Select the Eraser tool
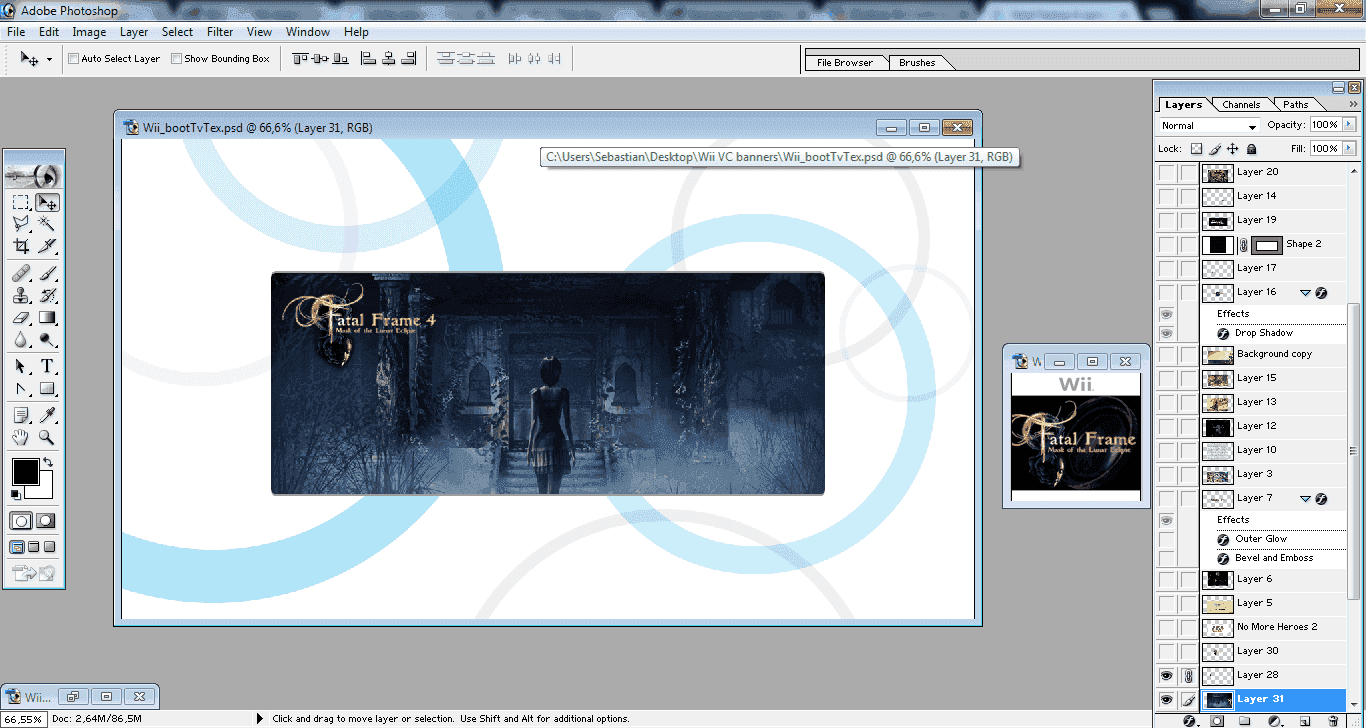 click(21, 317)
